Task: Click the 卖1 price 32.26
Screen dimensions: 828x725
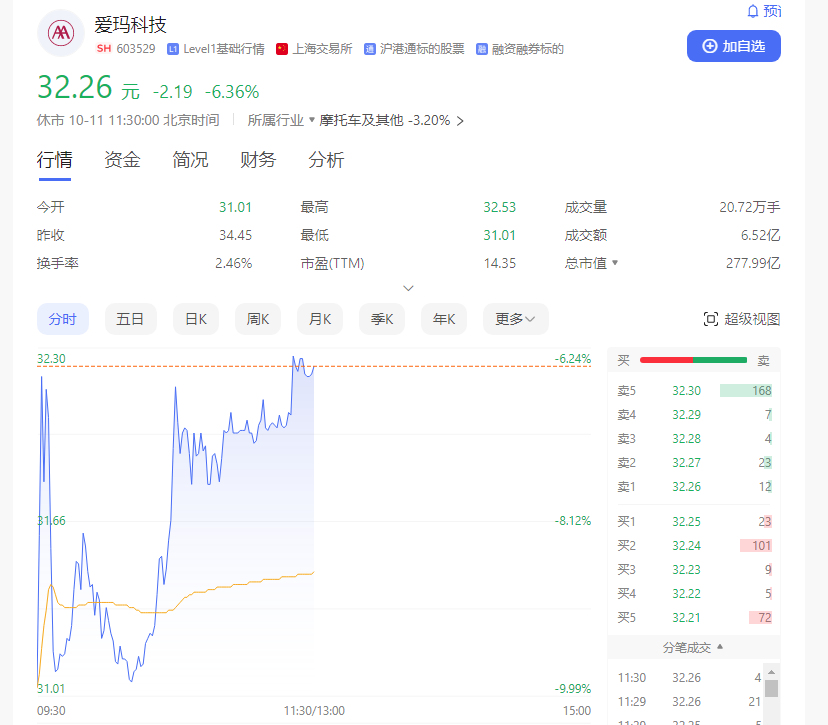Action: 686,487
